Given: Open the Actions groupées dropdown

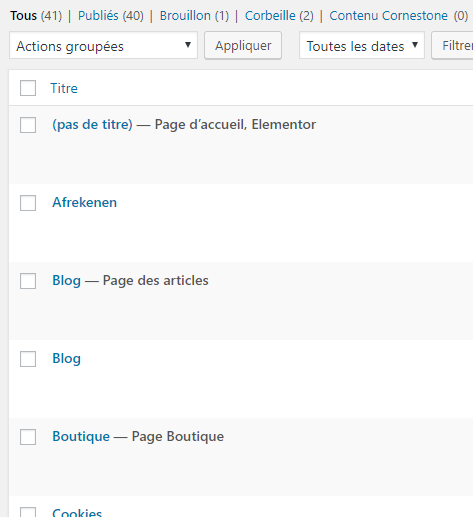Looking at the screenshot, I should pos(103,45).
